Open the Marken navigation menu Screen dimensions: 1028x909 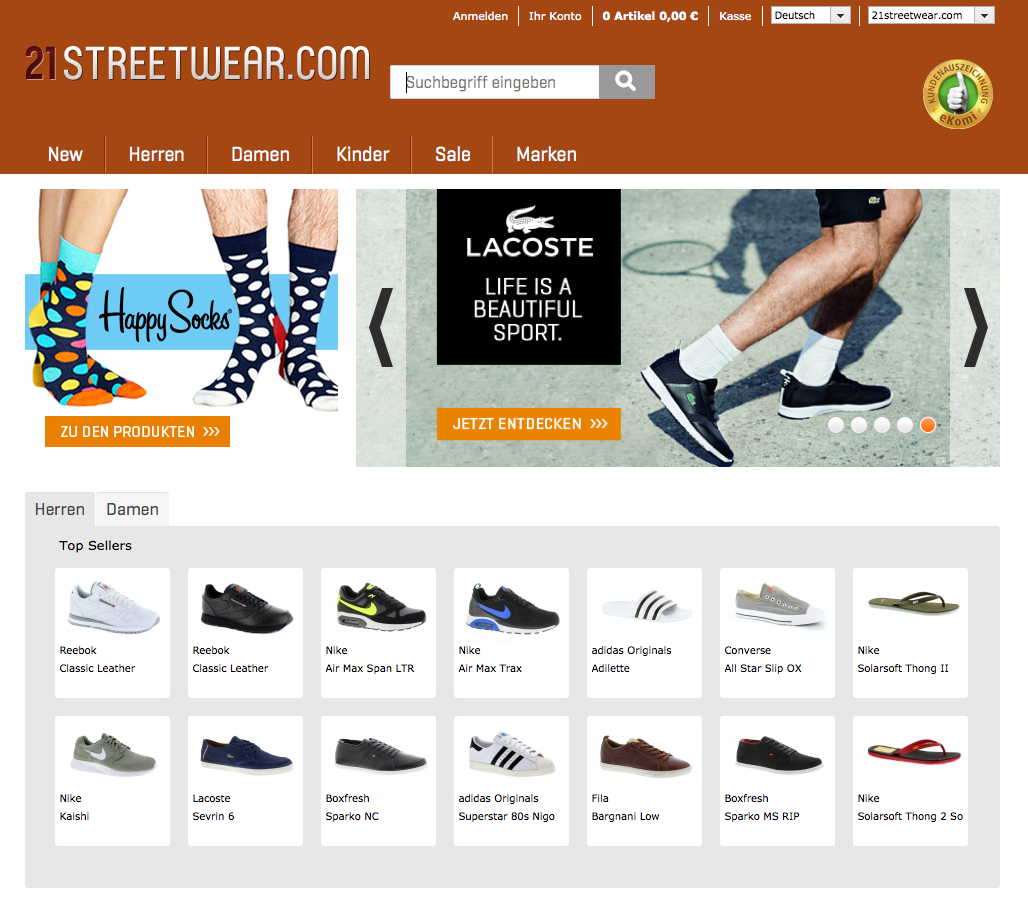click(546, 155)
